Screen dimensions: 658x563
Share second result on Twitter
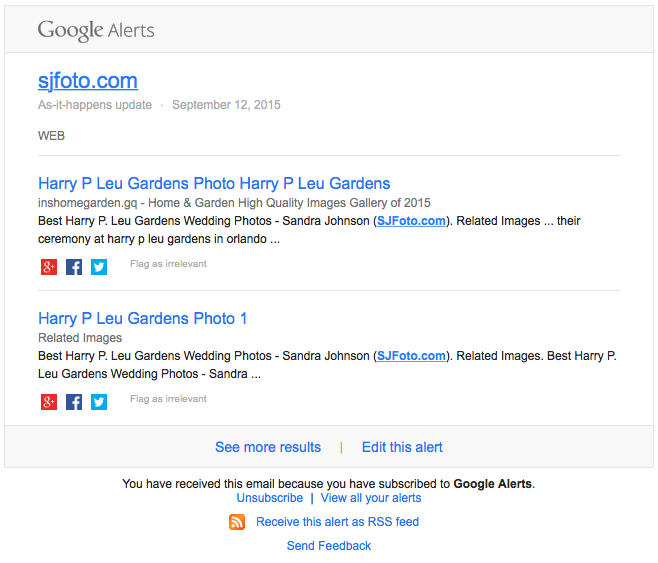[x=99, y=402]
